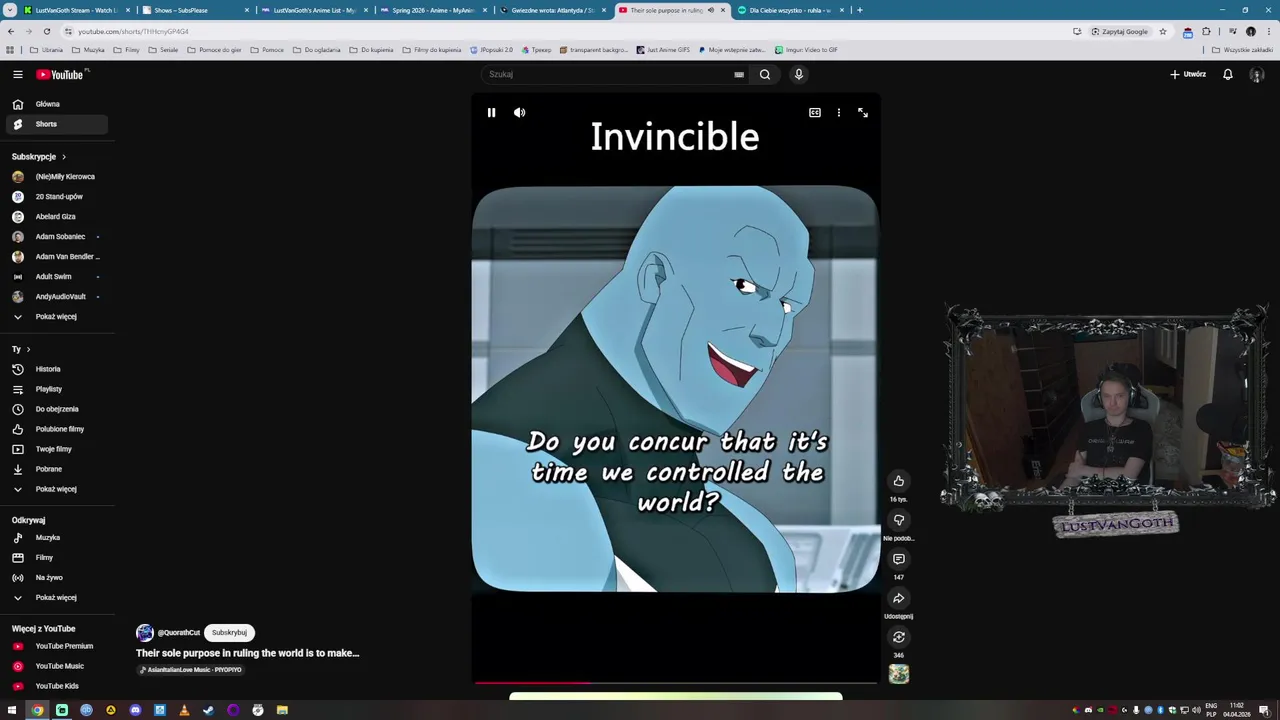Open Playlisty in the sidebar
Image resolution: width=1280 pixels, height=720 pixels.
pos(57,389)
